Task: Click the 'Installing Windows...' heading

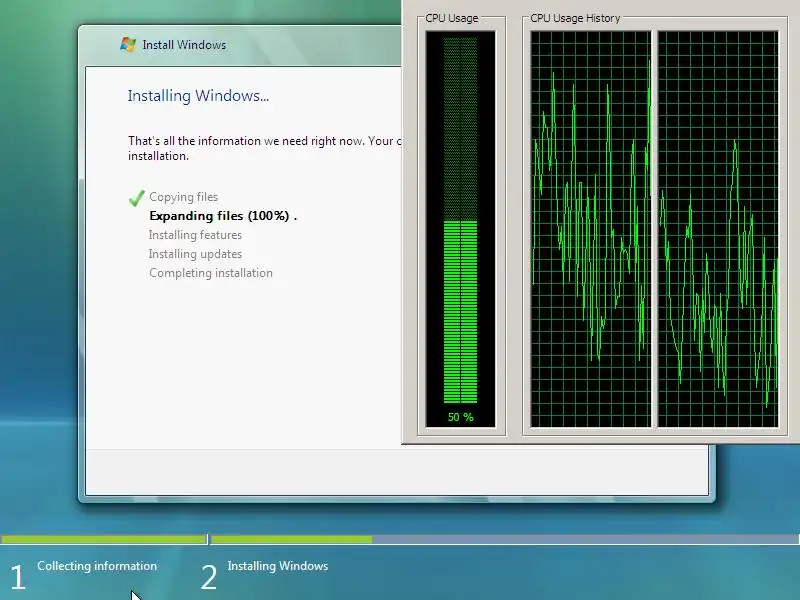Action: 198,96
